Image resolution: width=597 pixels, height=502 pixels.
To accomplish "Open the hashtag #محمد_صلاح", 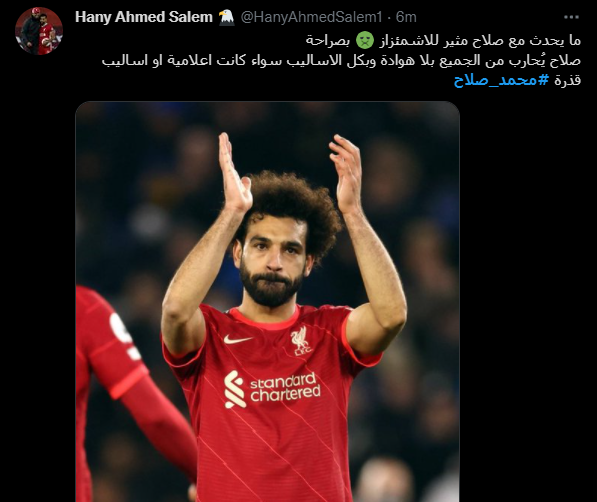I will click(x=501, y=80).
